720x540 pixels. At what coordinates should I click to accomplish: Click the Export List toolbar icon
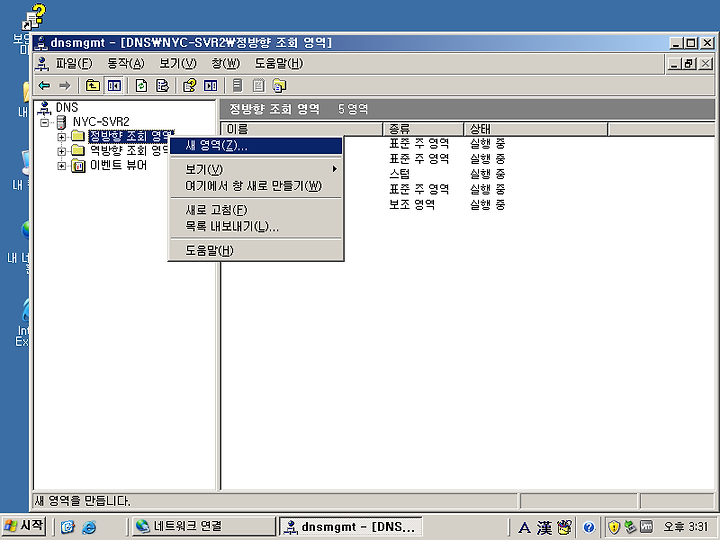click(162, 85)
